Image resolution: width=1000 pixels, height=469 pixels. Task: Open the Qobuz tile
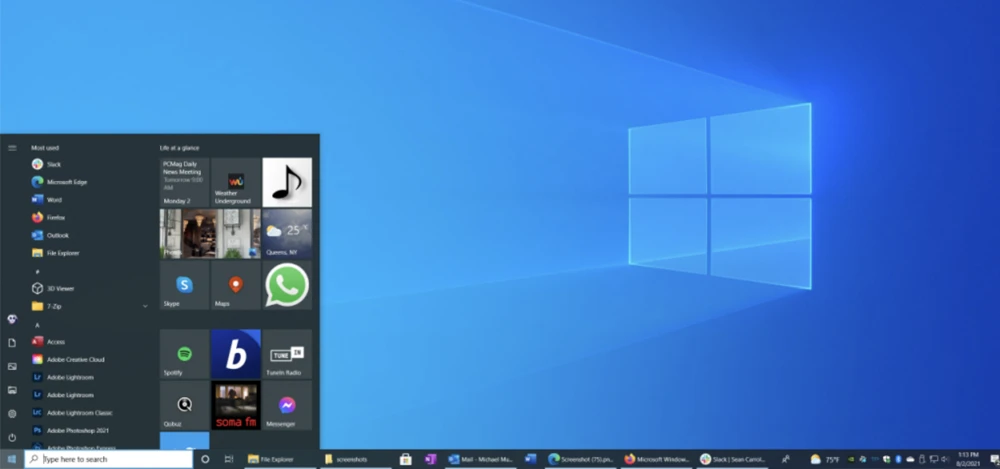pyautogui.click(x=184, y=405)
